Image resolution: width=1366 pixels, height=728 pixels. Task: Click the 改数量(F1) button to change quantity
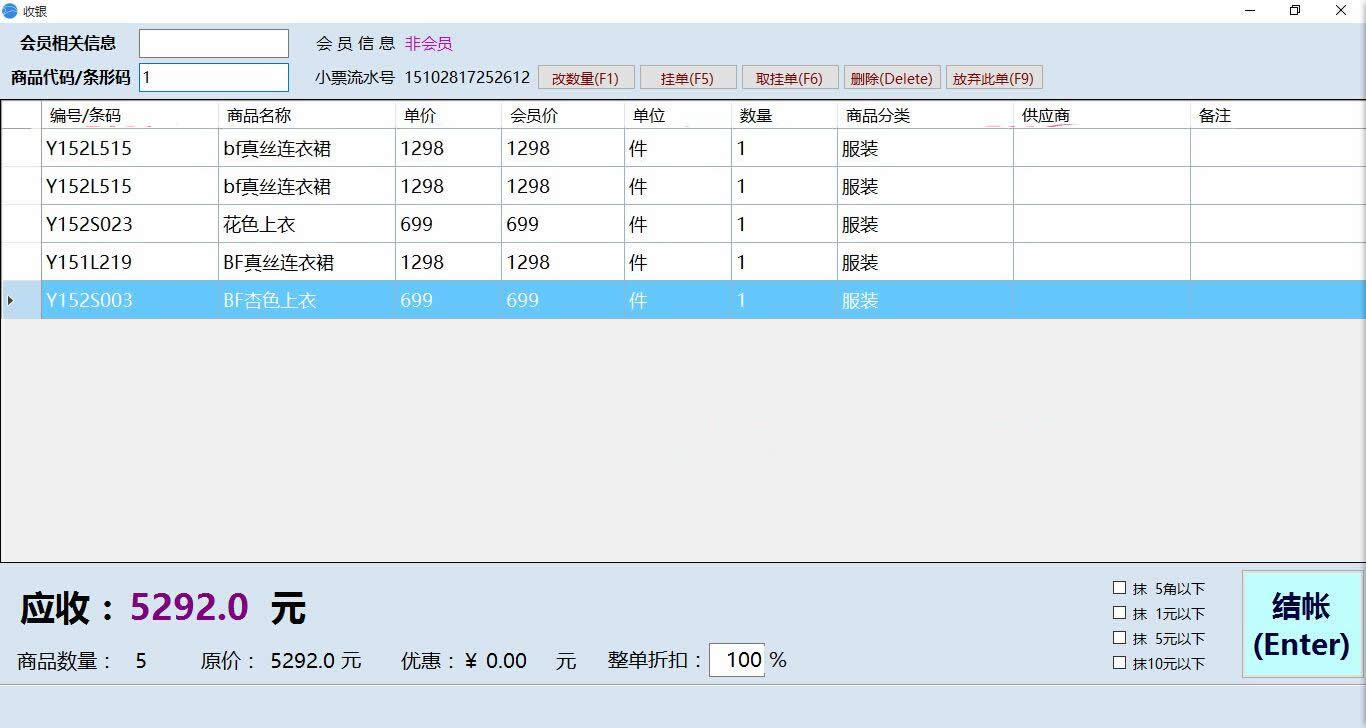(586, 77)
